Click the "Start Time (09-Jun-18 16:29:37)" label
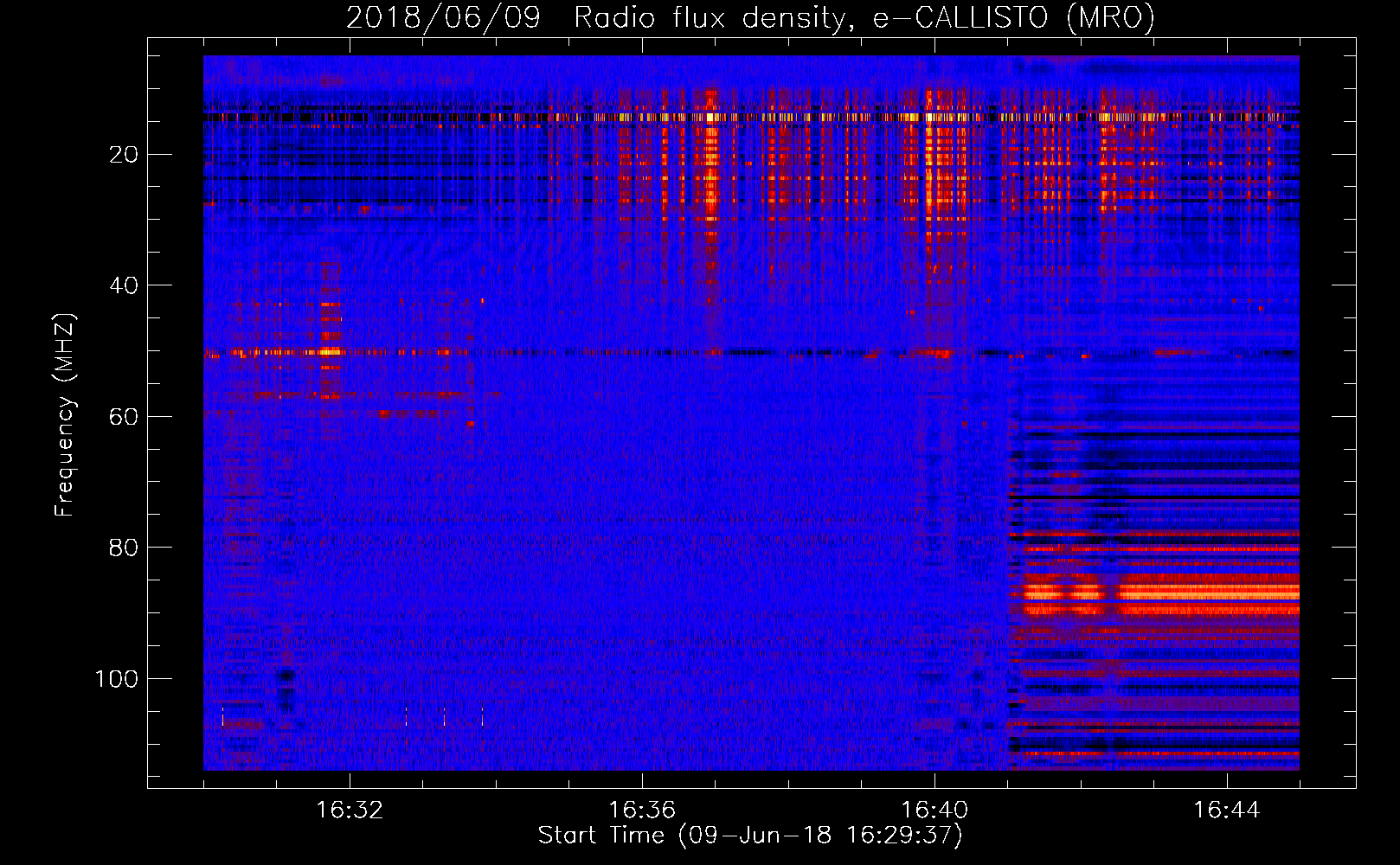 (x=750, y=836)
